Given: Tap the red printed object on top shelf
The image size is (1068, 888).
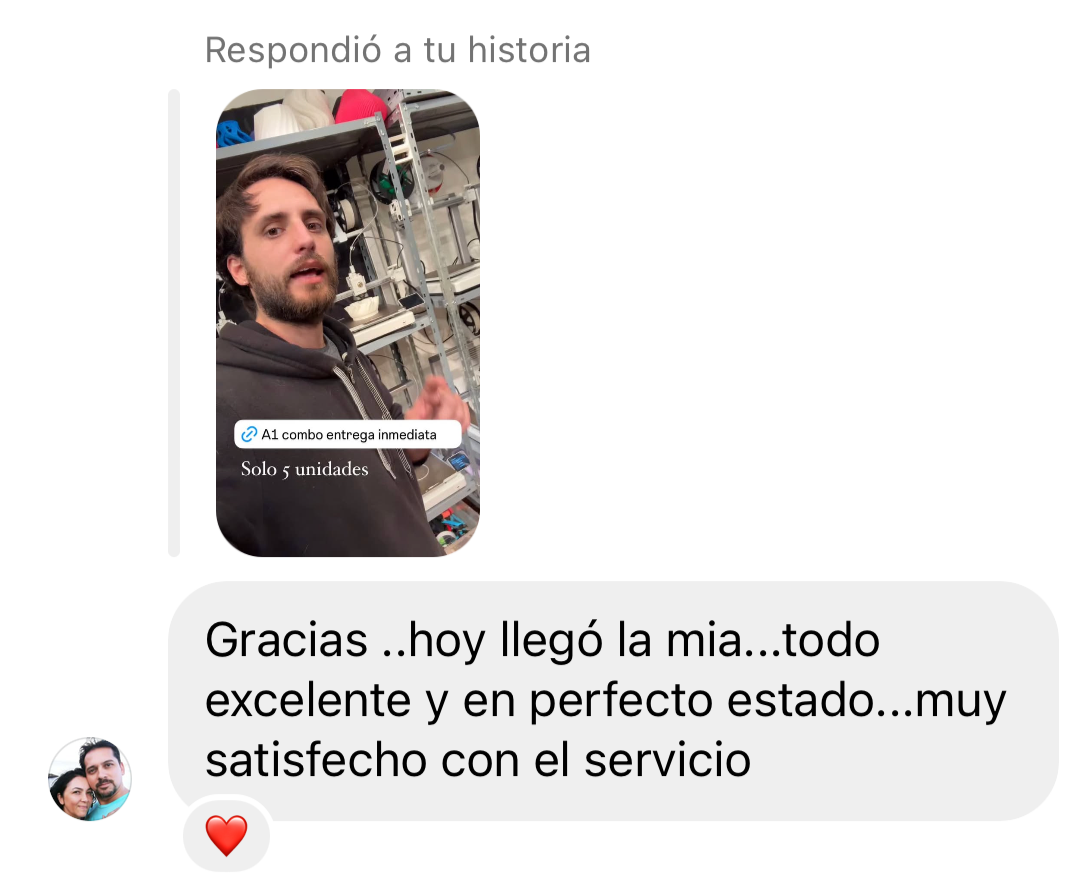Looking at the screenshot, I should (361, 106).
